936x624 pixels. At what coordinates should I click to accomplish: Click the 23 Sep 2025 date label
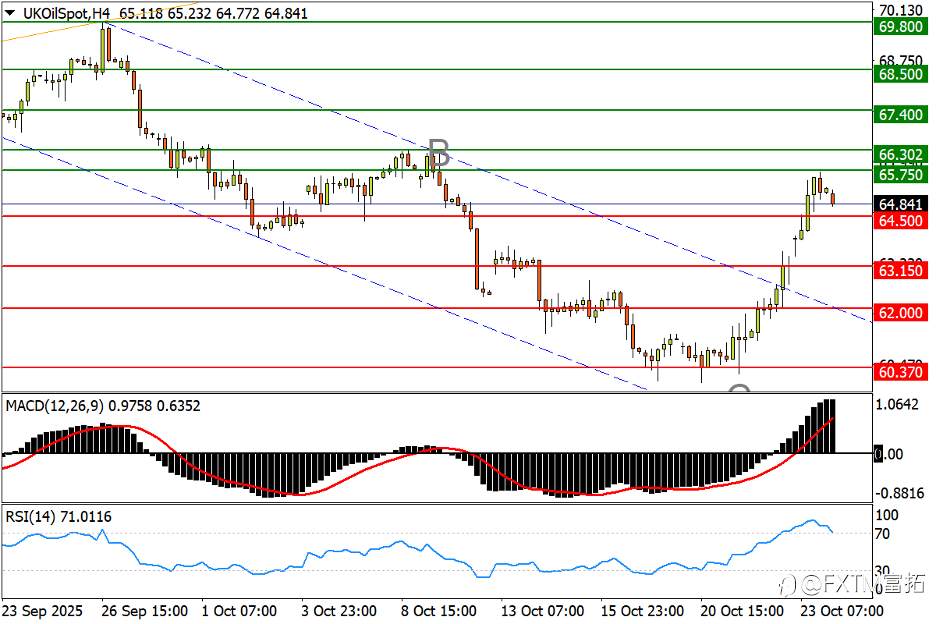(42, 611)
